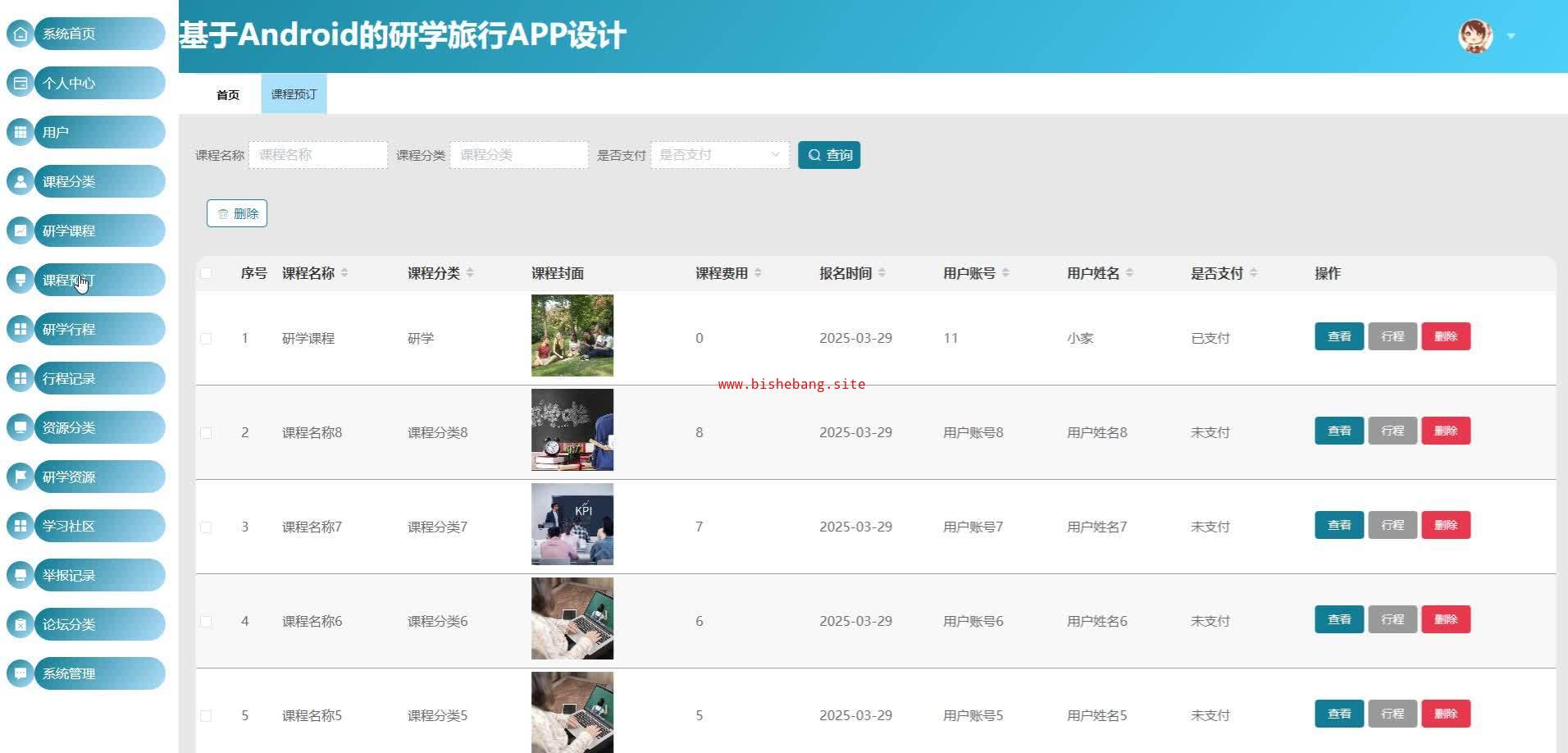1568x753 pixels.
Task: Open 举报记录 in the sidebar
Action: pyautogui.click(x=99, y=575)
